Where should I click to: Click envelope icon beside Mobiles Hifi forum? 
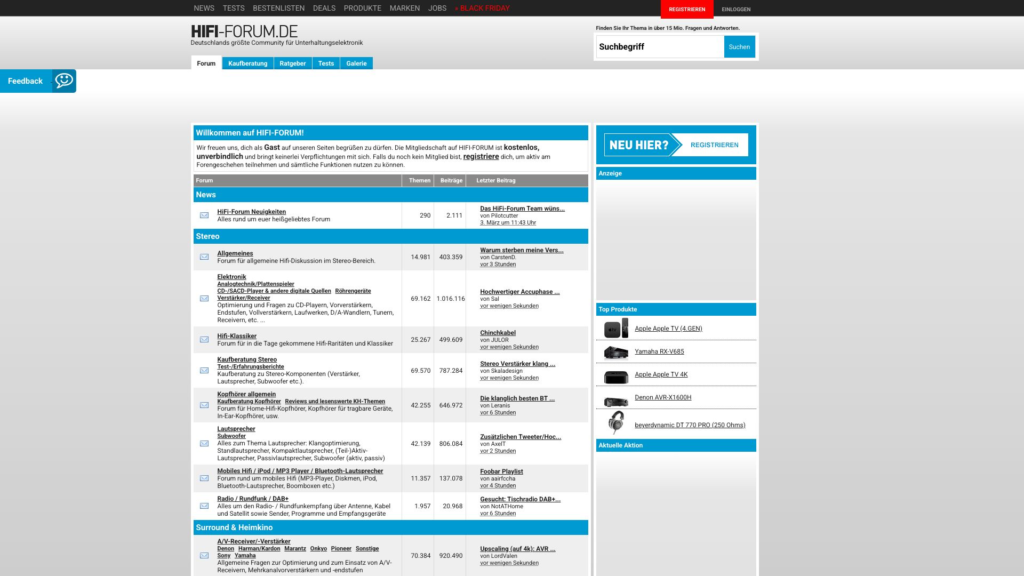[204, 478]
